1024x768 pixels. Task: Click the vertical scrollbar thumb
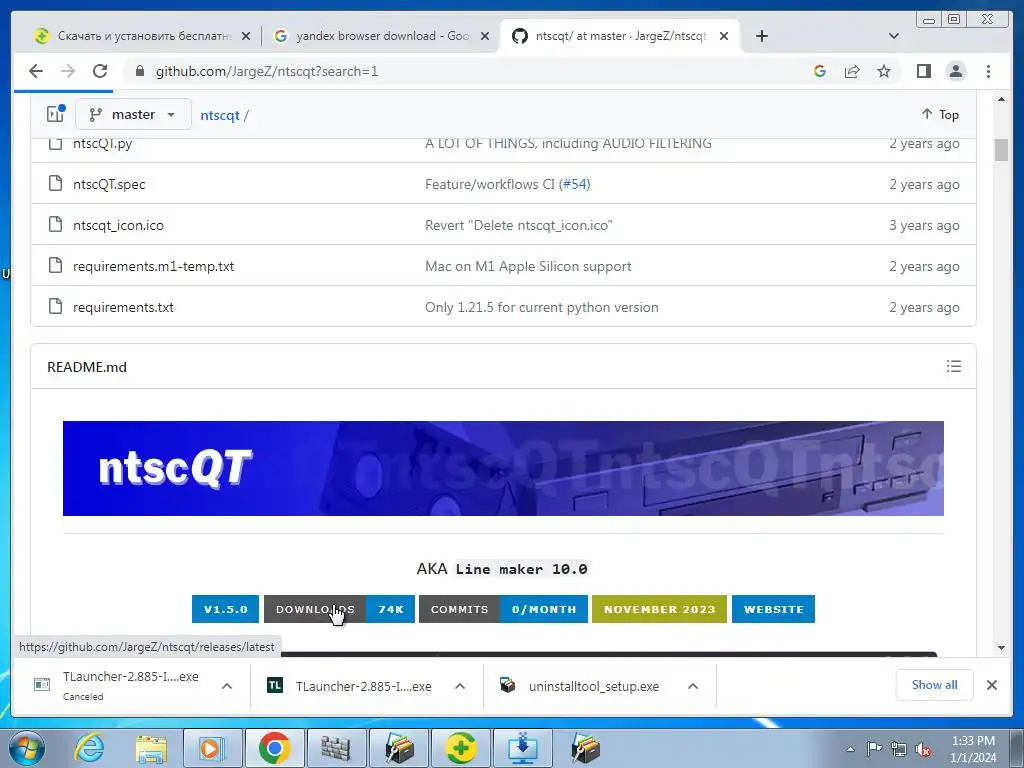click(x=1001, y=150)
